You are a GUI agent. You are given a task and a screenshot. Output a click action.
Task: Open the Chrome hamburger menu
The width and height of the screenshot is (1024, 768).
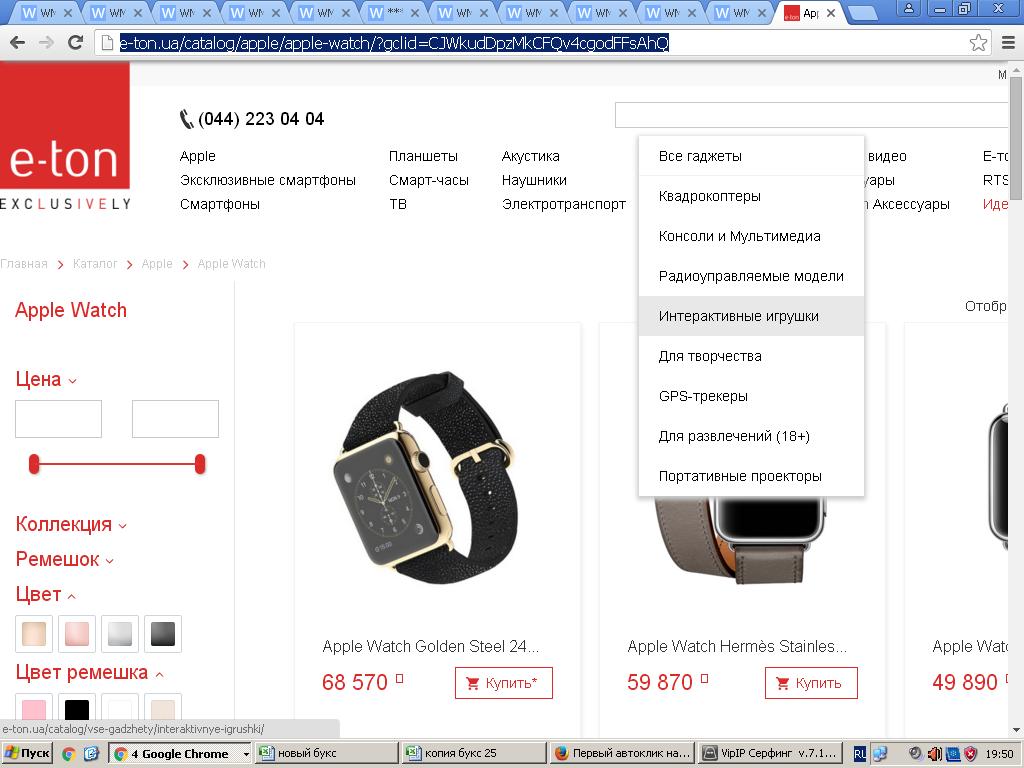1008,43
